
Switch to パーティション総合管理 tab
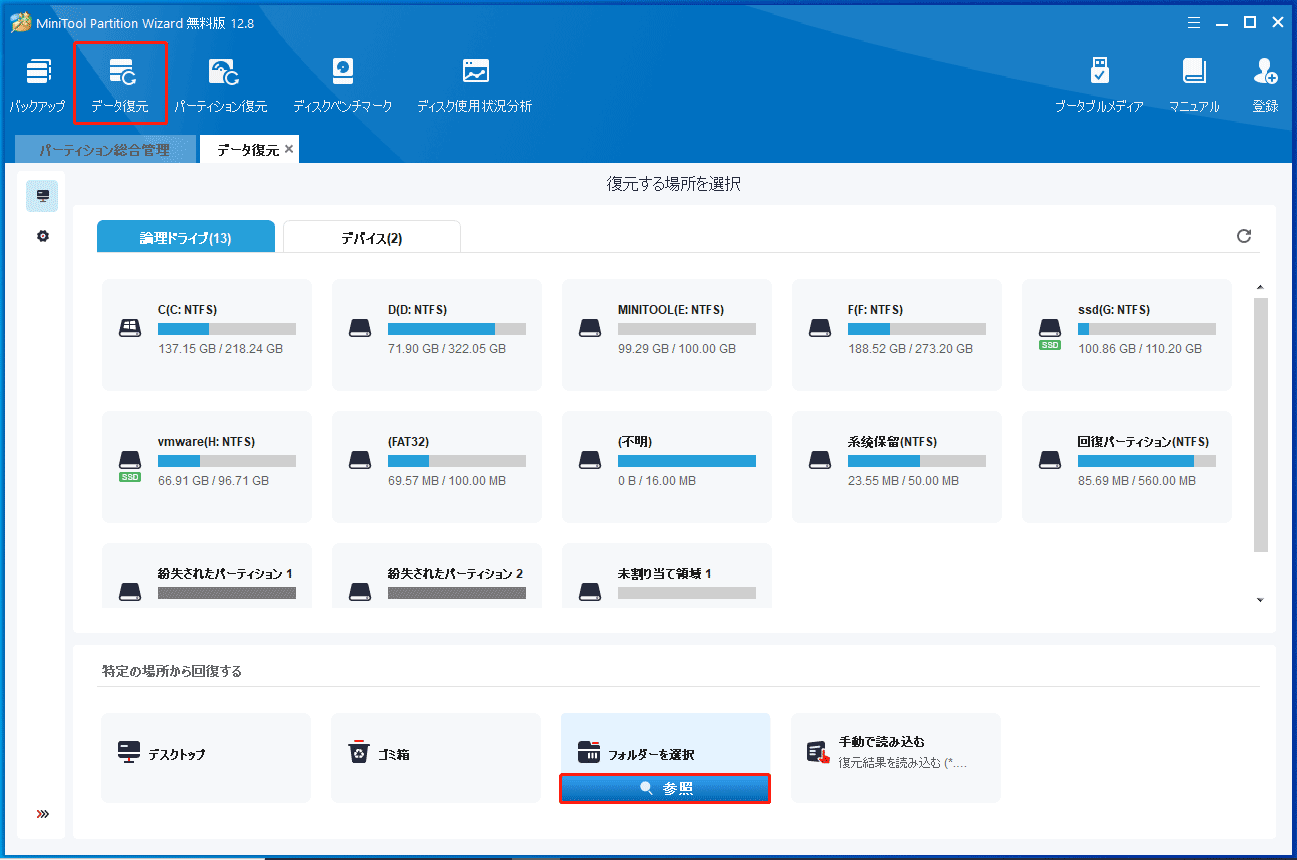pos(105,150)
